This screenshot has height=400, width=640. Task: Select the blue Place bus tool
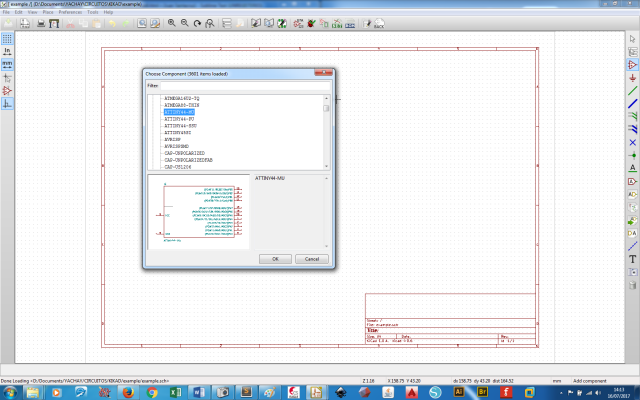632,104
